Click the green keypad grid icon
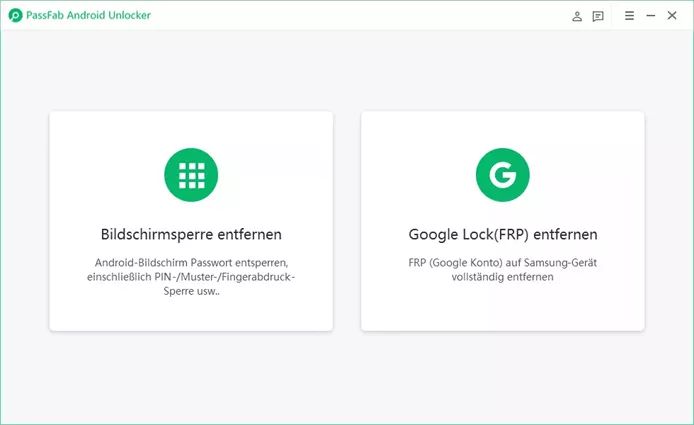Image resolution: width=694 pixels, height=425 pixels. pyautogui.click(x=191, y=176)
